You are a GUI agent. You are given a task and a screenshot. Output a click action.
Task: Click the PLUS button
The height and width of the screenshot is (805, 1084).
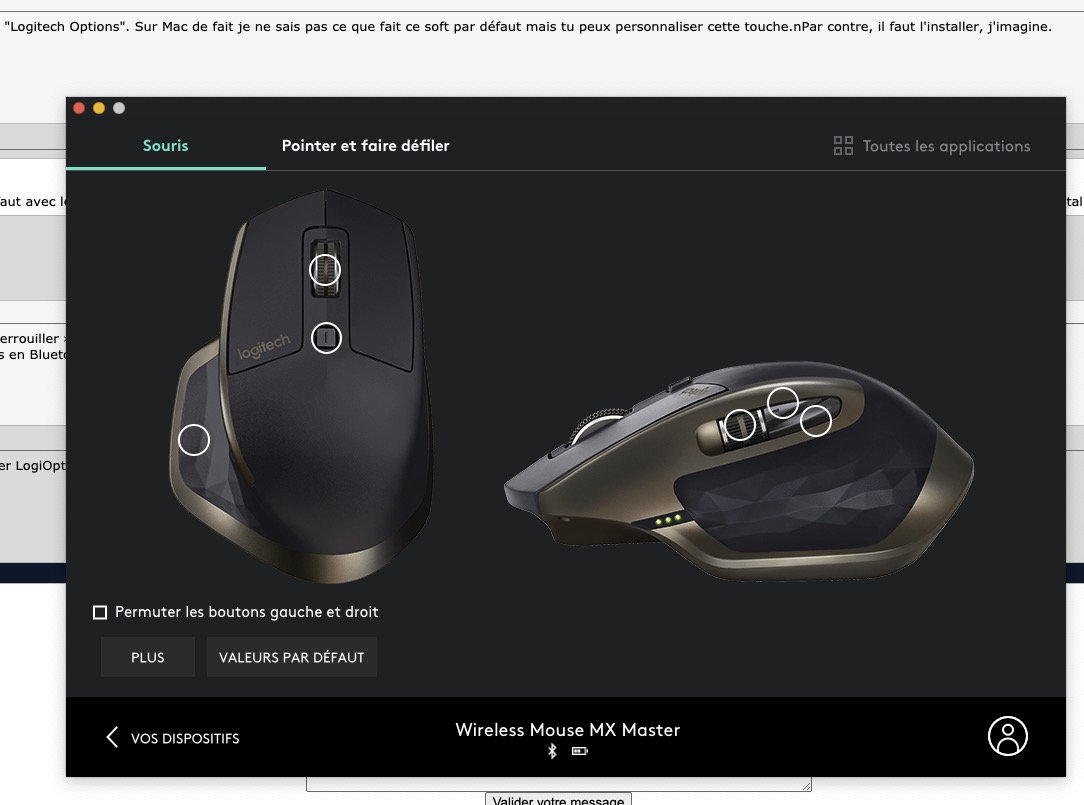pyautogui.click(x=148, y=657)
